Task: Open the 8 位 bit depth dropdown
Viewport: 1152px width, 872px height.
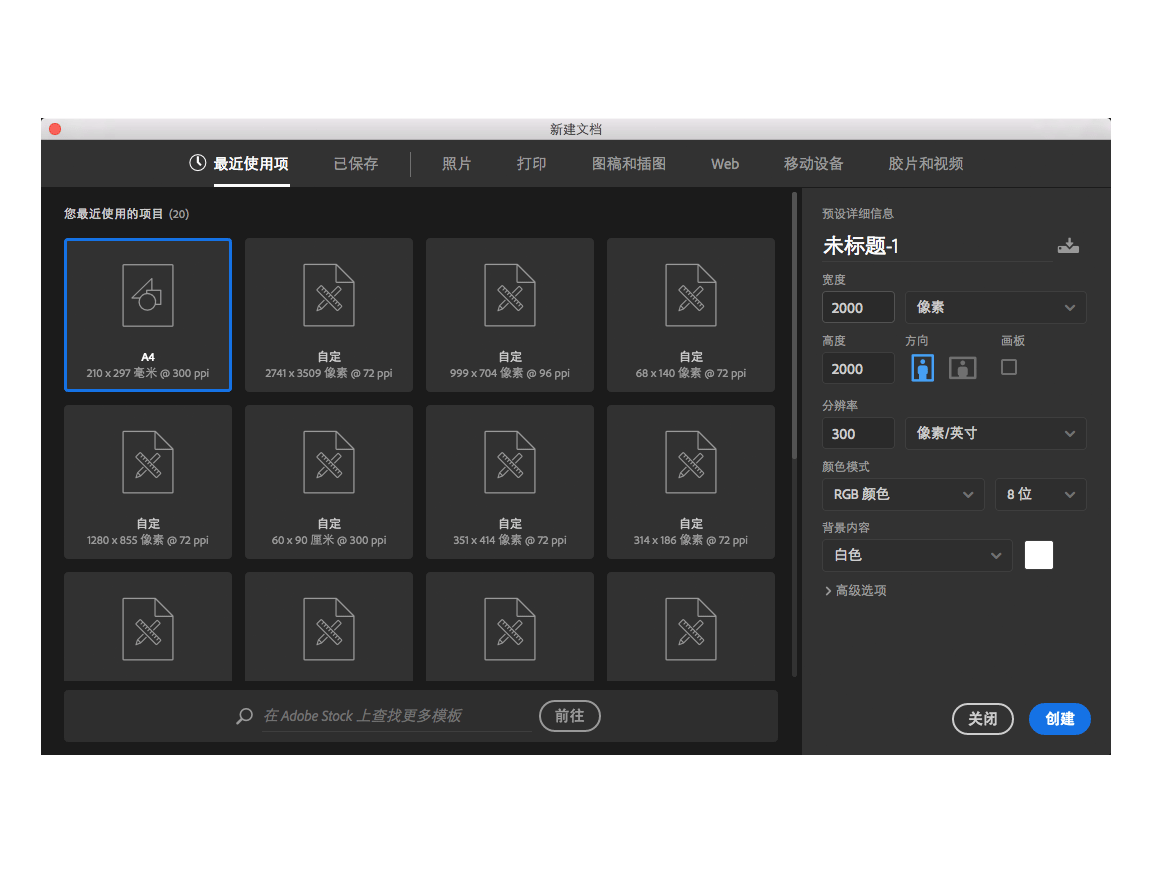Action: [1040, 494]
